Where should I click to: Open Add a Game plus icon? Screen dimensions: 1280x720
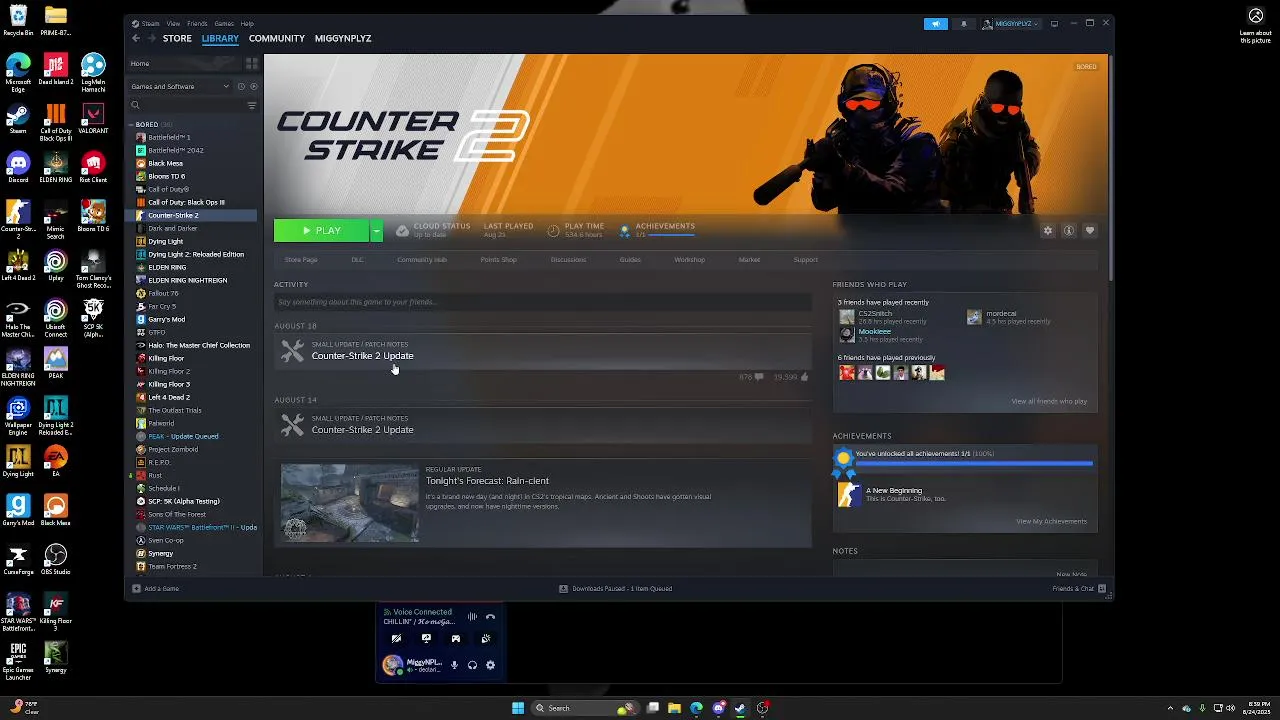point(137,588)
